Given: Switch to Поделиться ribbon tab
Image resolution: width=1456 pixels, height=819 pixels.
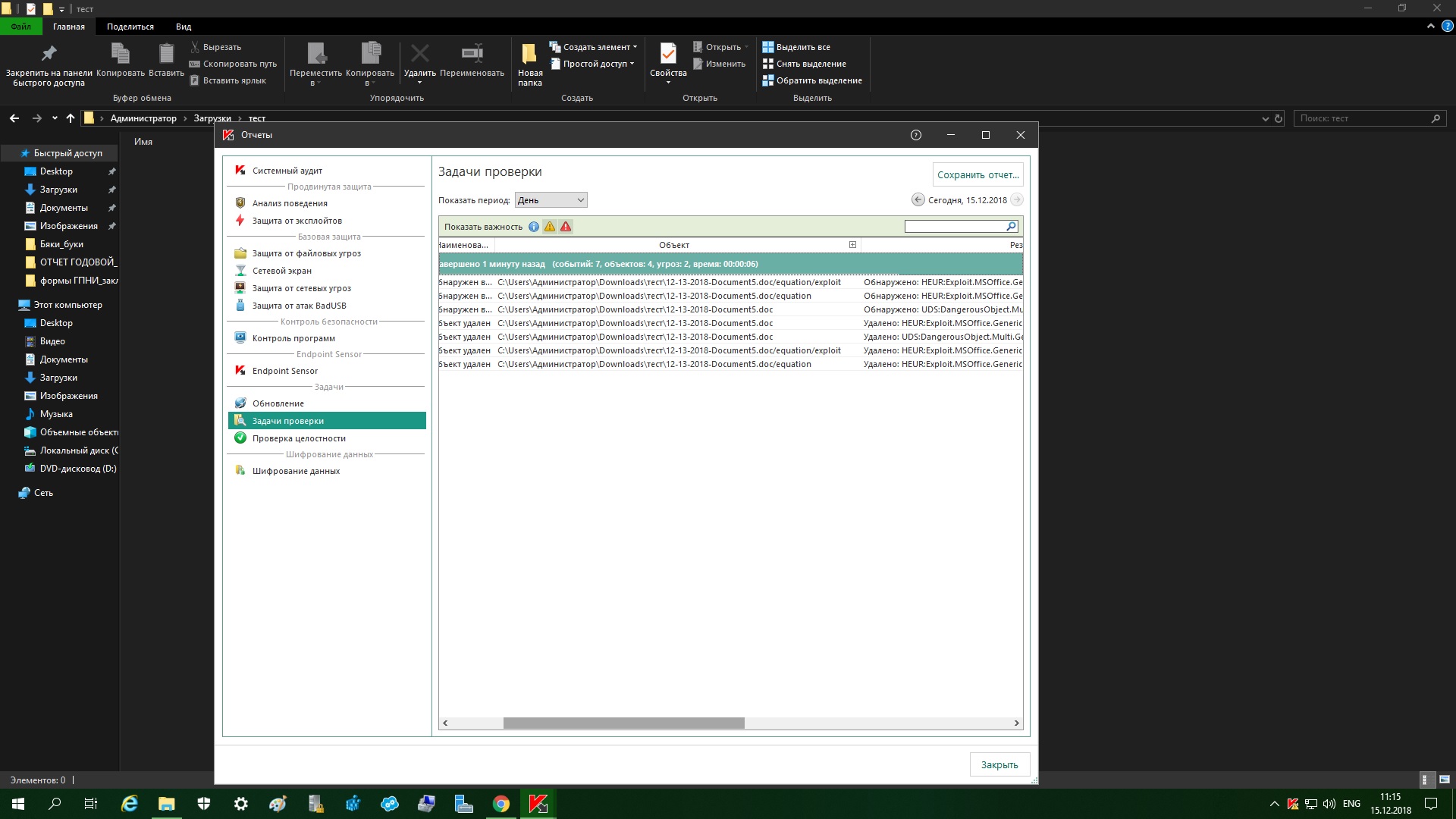Looking at the screenshot, I should click(x=130, y=27).
